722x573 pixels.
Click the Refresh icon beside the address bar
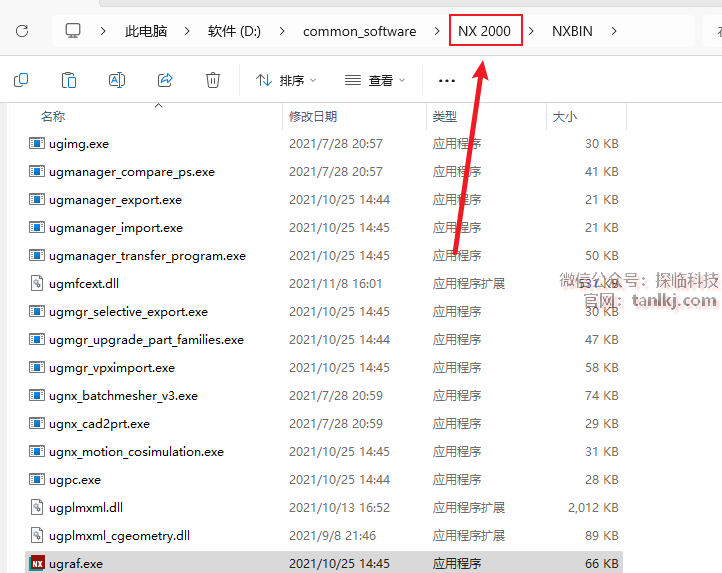pyautogui.click(x=21, y=31)
